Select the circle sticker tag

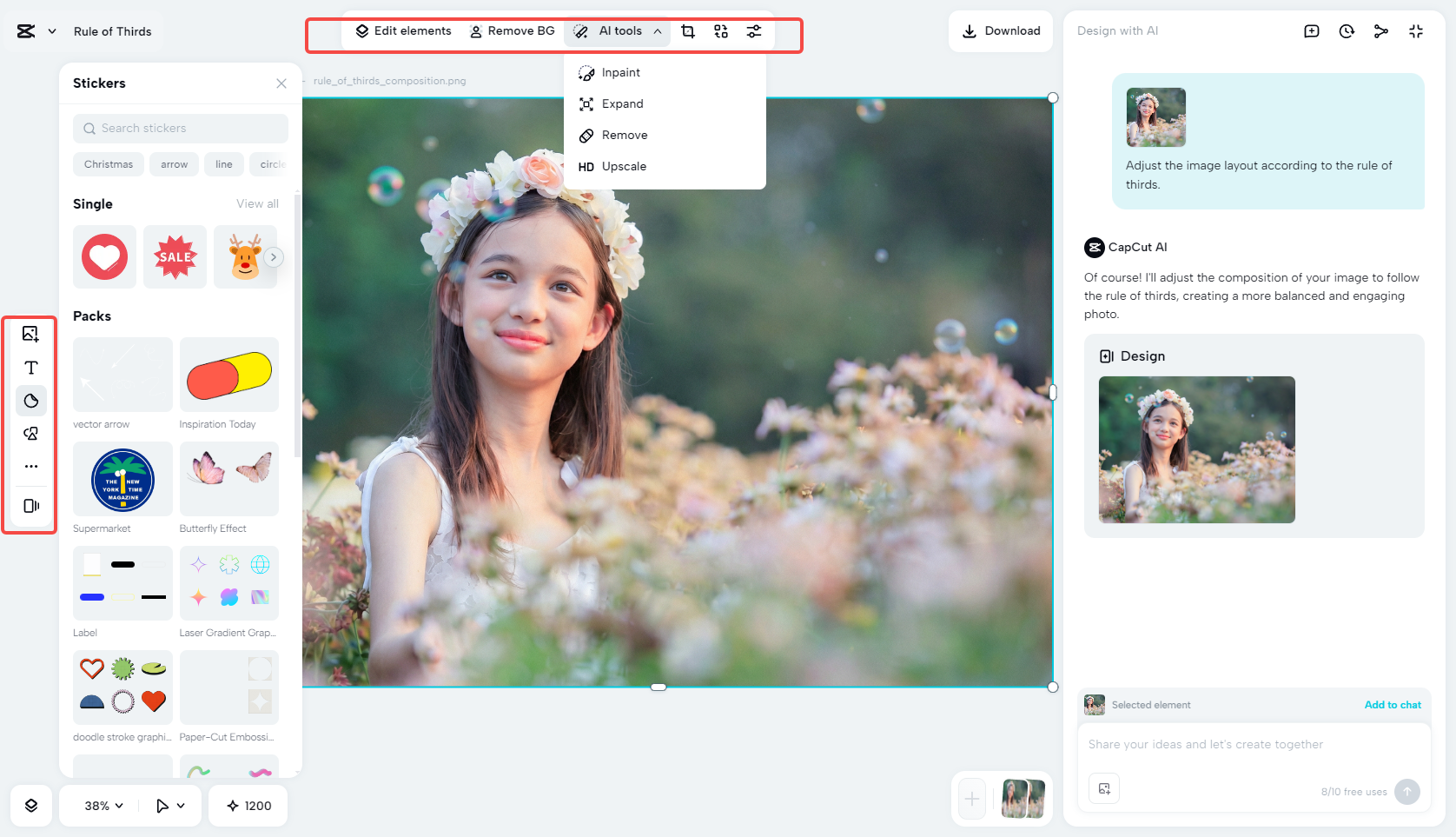[x=272, y=164]
